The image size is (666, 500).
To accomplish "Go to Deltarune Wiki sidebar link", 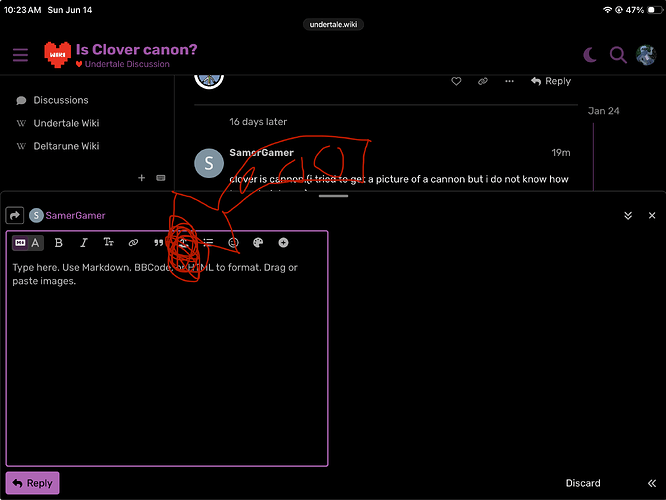I will click(66, 146).
